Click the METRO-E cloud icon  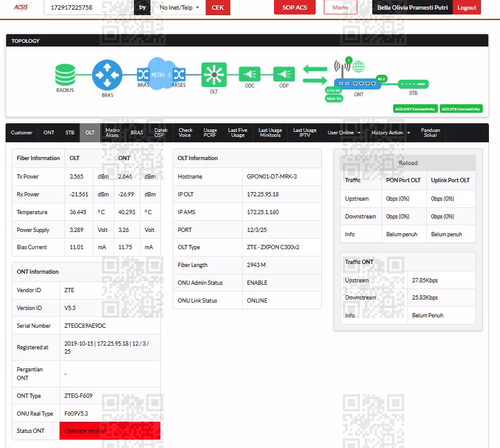click(x=161, y=74)
